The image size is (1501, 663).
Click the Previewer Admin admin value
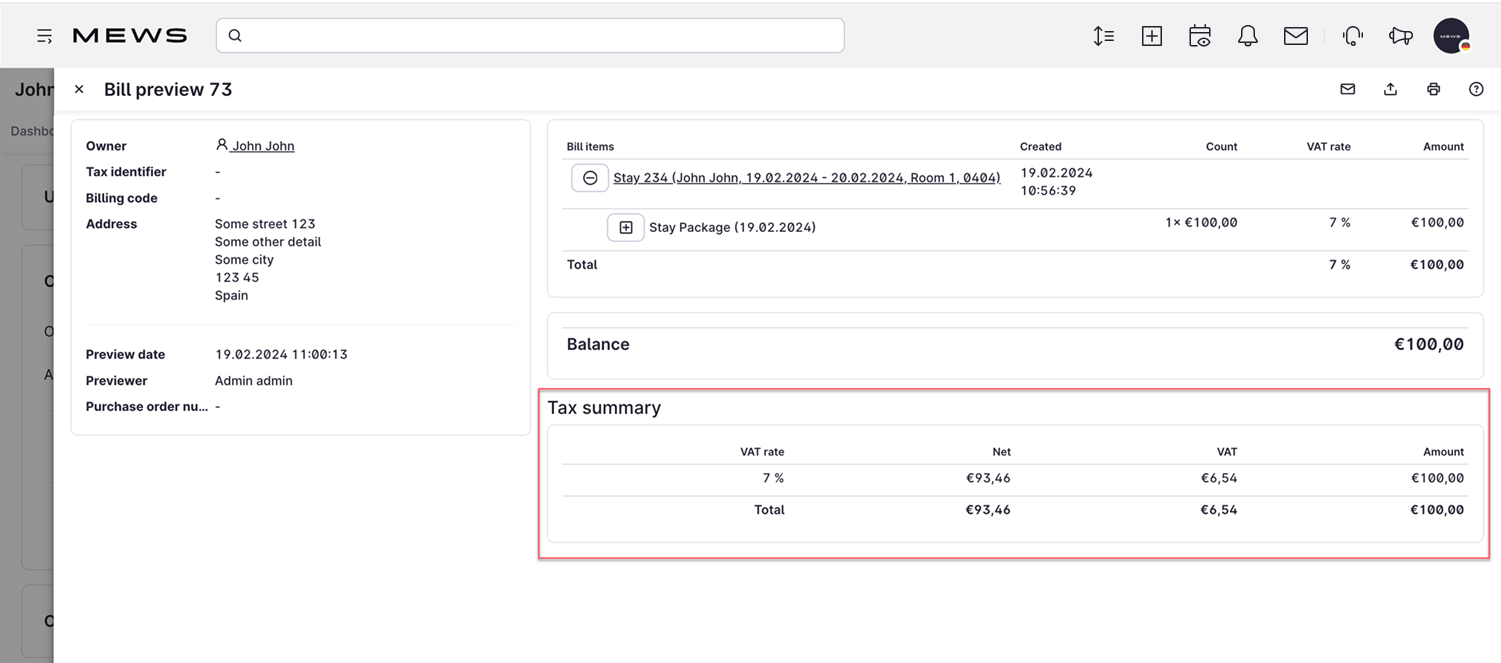[254, 381]
